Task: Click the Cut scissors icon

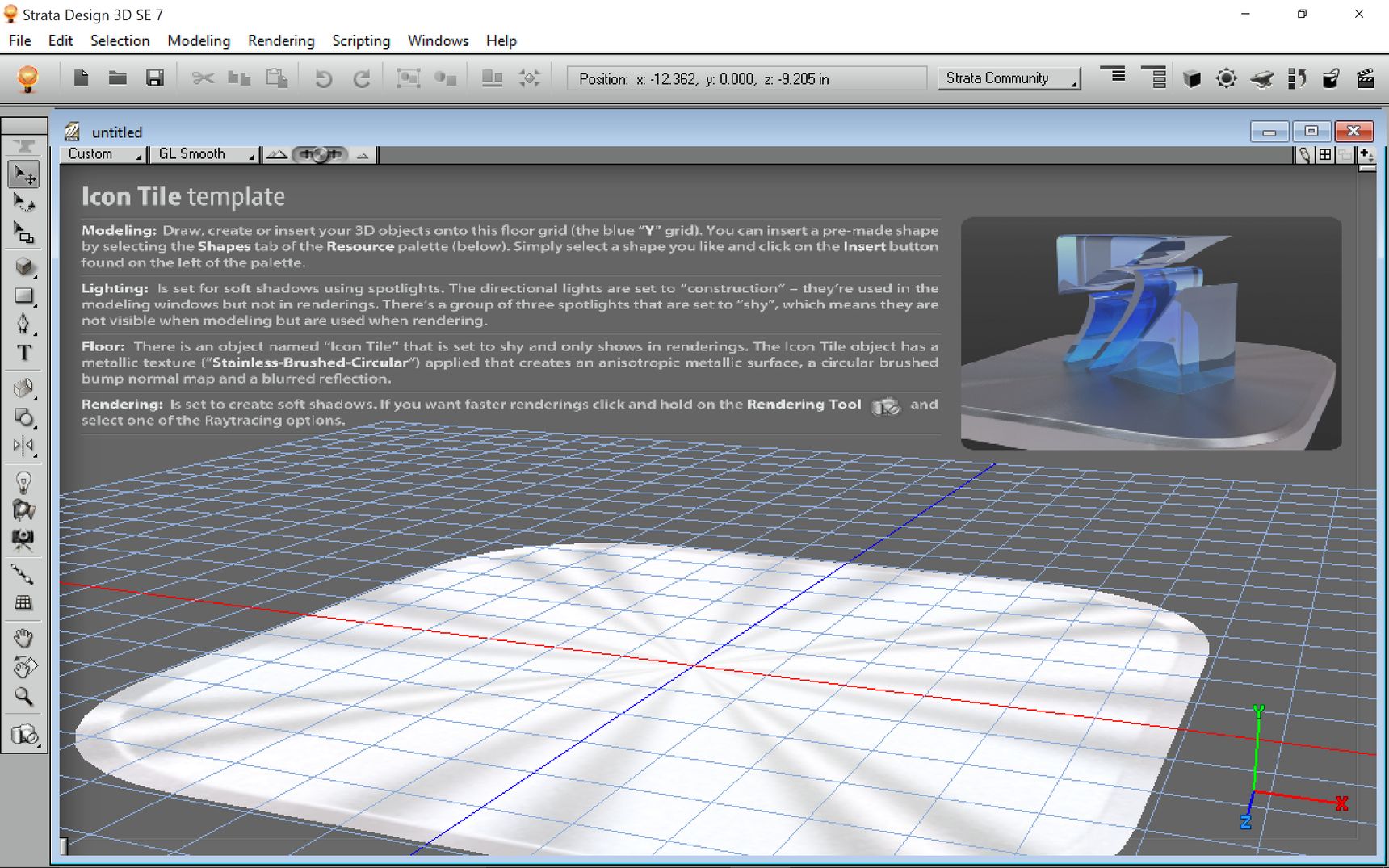Action: pos(203,78)
